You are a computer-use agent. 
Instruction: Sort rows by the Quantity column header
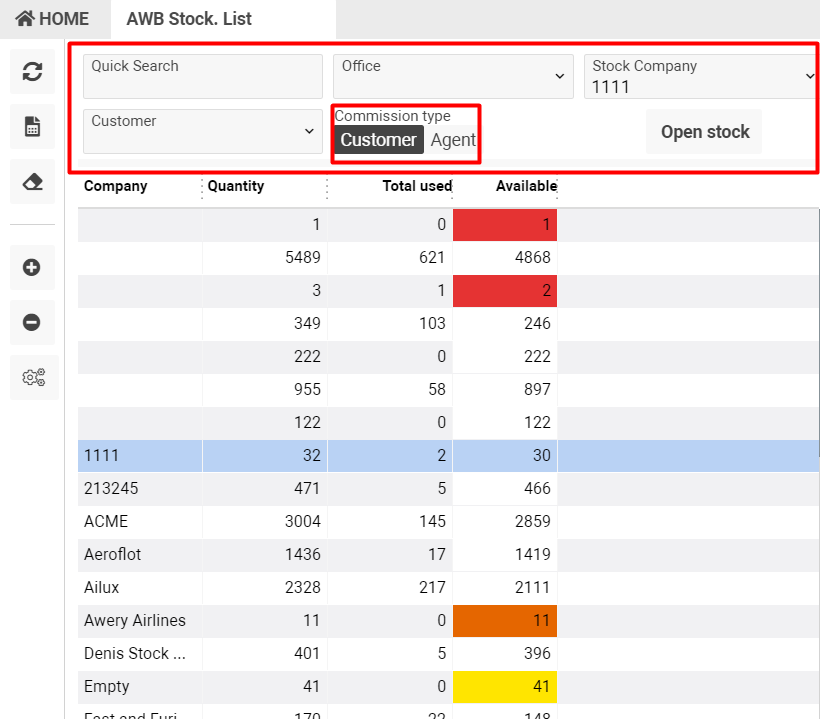click(237, 186)
